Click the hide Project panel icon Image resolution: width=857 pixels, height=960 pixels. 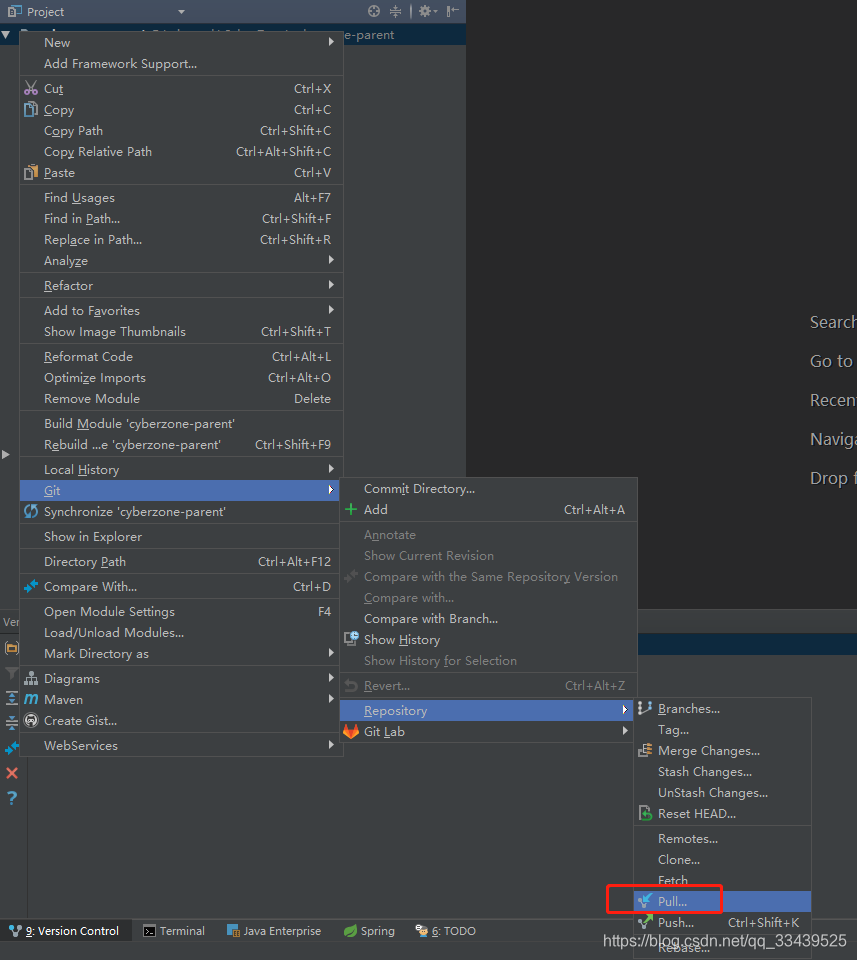click(452, 11)
